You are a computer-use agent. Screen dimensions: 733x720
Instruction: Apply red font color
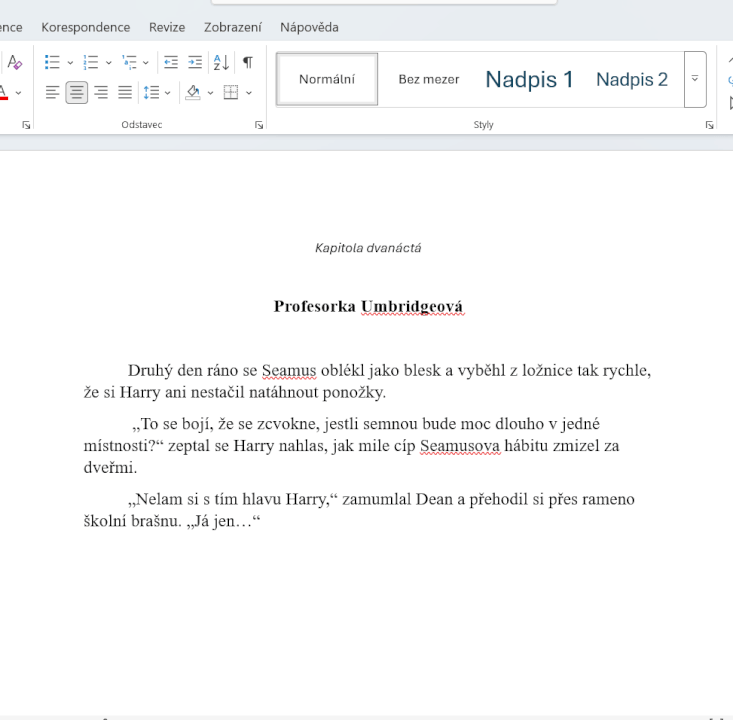click(x=3, y=92)
